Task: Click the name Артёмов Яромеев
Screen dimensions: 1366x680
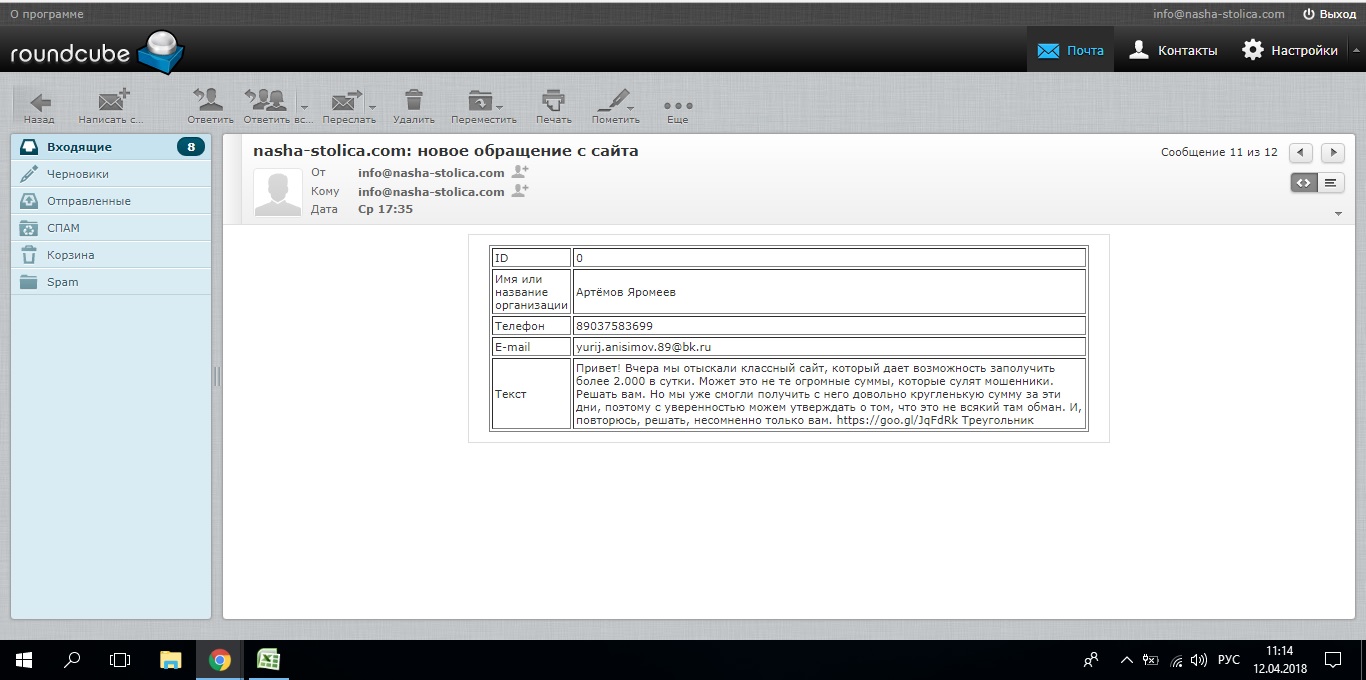Action: coord(626,292)
